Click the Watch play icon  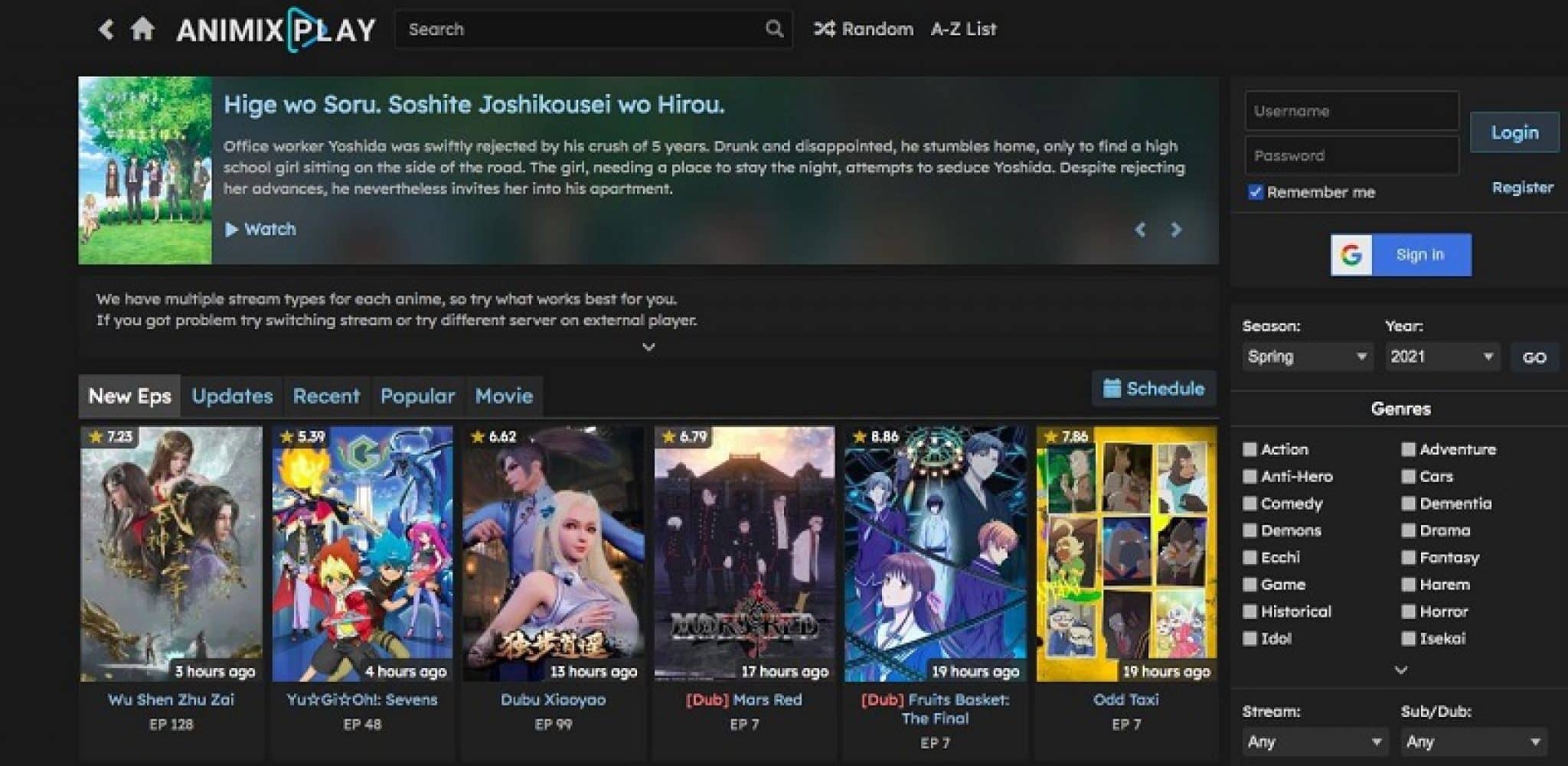[x=231, y=229]
